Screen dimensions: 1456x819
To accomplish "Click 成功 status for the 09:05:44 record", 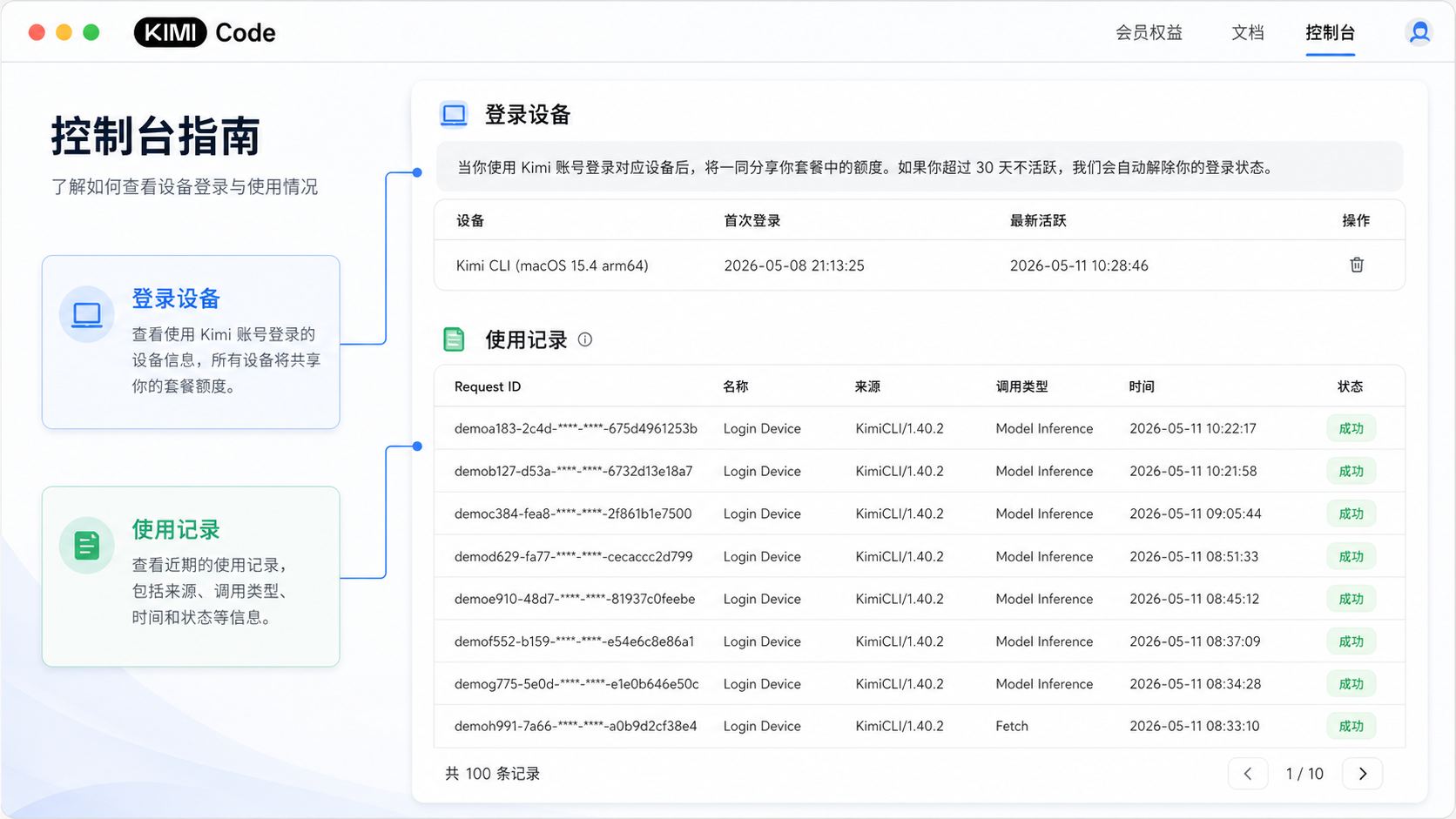I will (1352, 514).
